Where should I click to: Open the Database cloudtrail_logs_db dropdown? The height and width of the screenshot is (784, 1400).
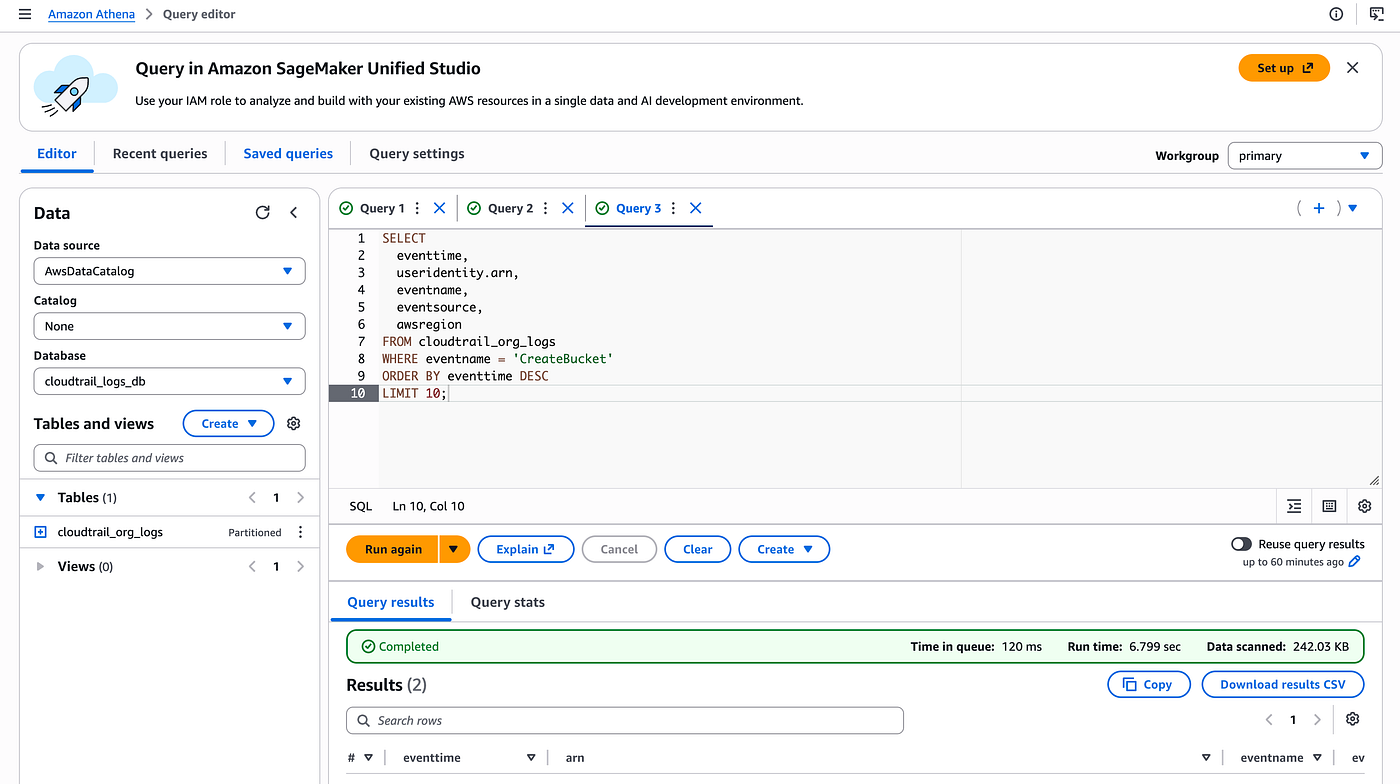[169, 381]
